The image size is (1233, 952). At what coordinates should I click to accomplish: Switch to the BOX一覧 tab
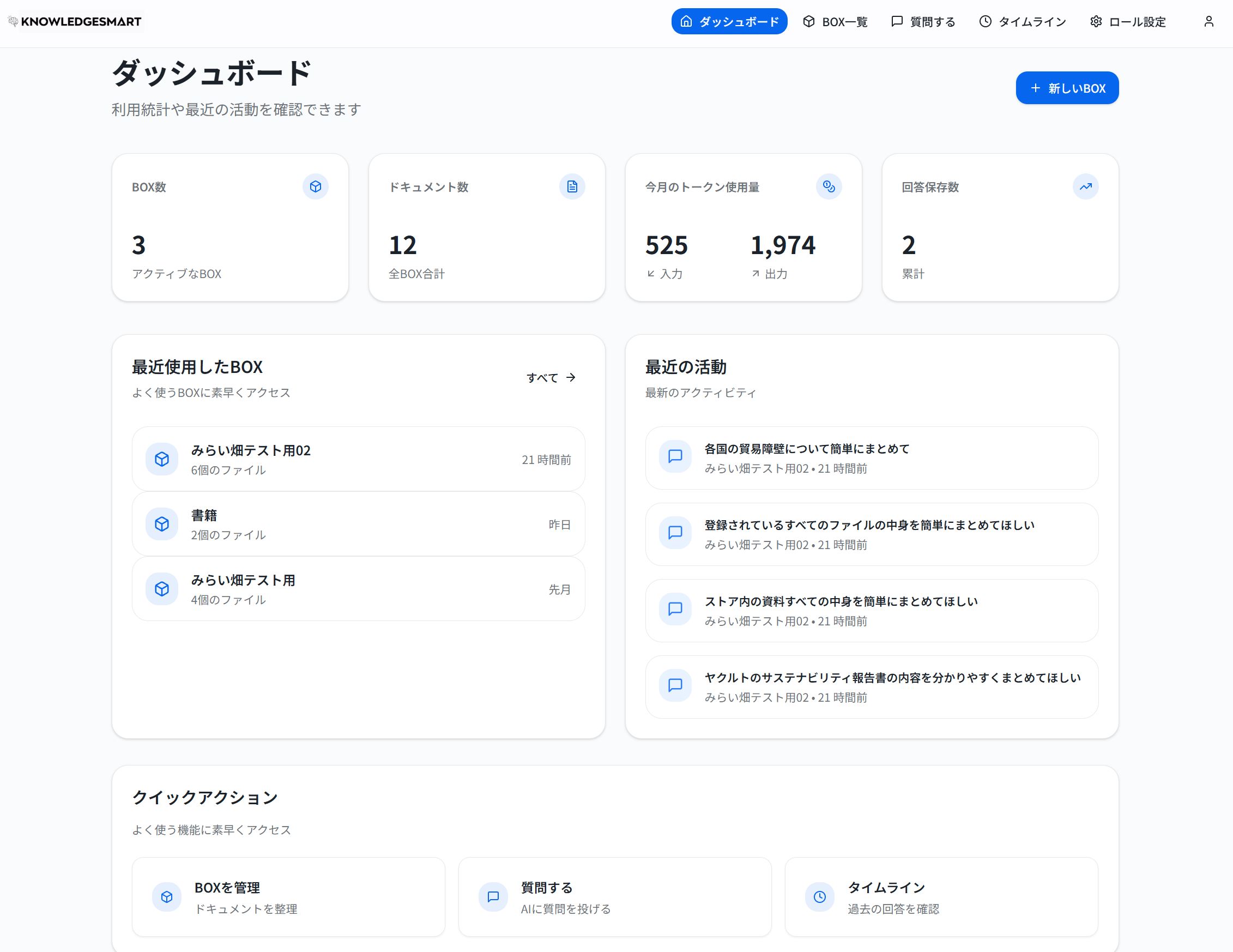[x=835, y=21]
